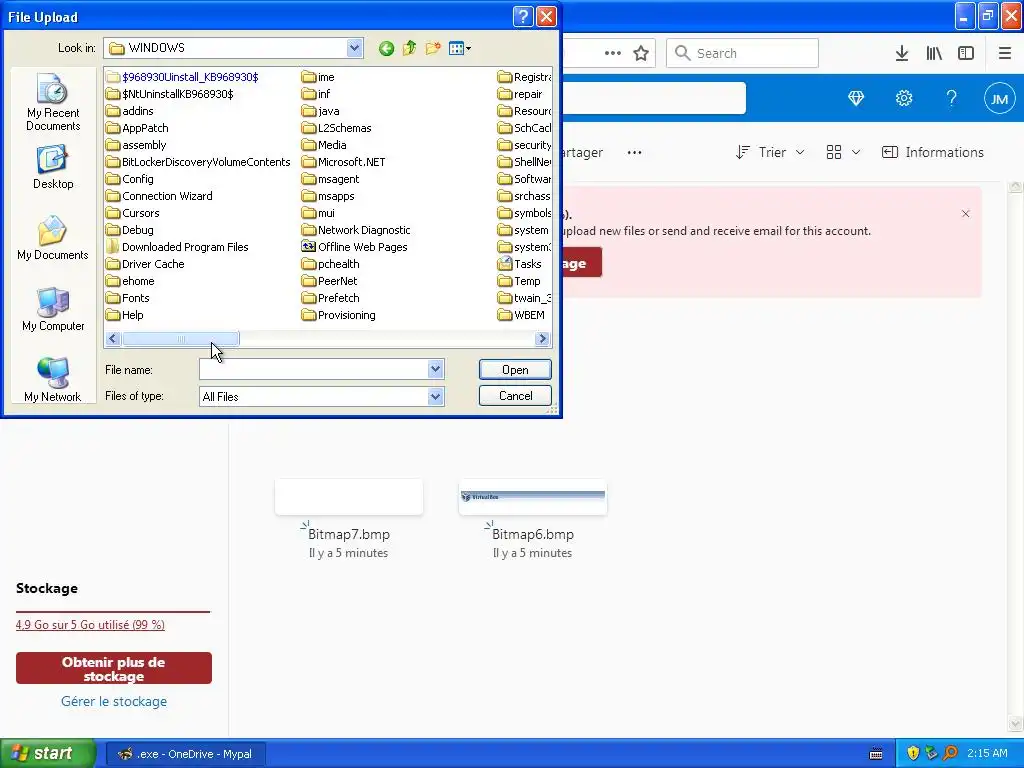
Task: Open browser downloads arrow icon
Action: [x=902, y=53]
